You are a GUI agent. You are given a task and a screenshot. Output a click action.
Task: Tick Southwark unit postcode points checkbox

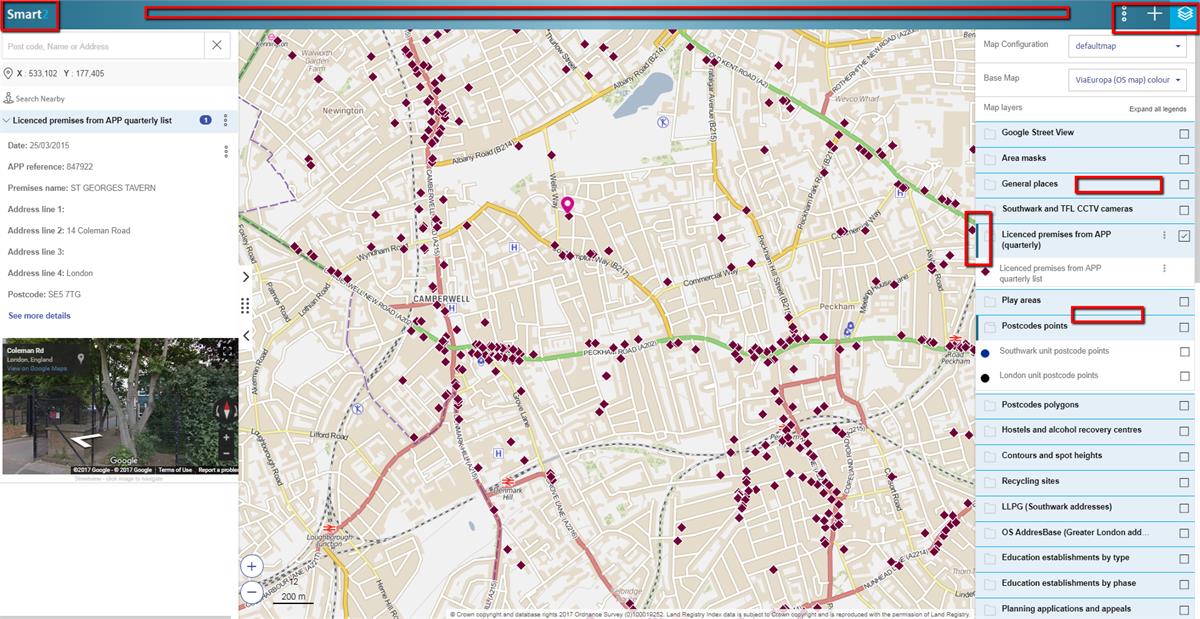coord(1184,352)
